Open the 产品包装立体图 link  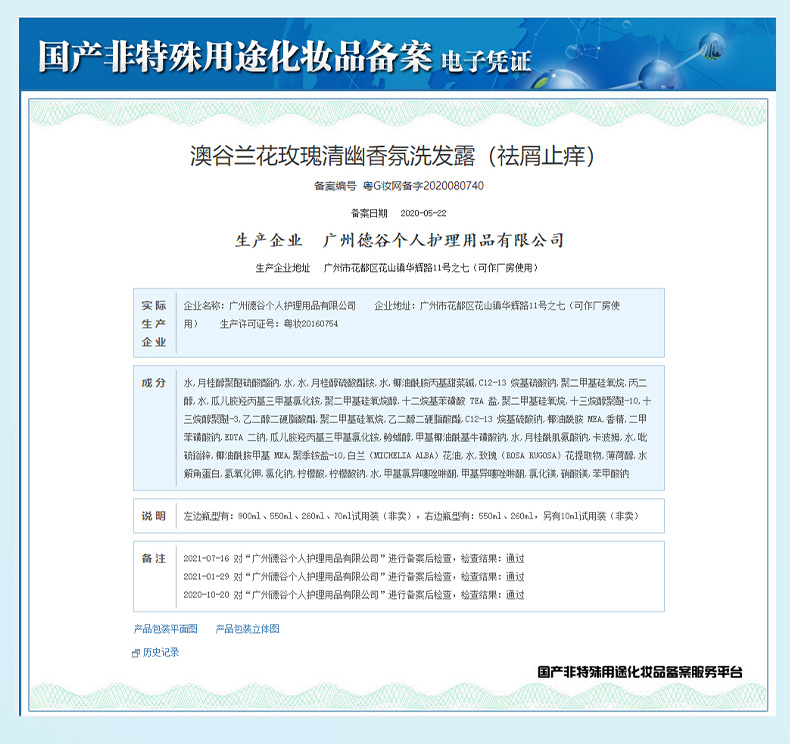click(x=247, y=629)
